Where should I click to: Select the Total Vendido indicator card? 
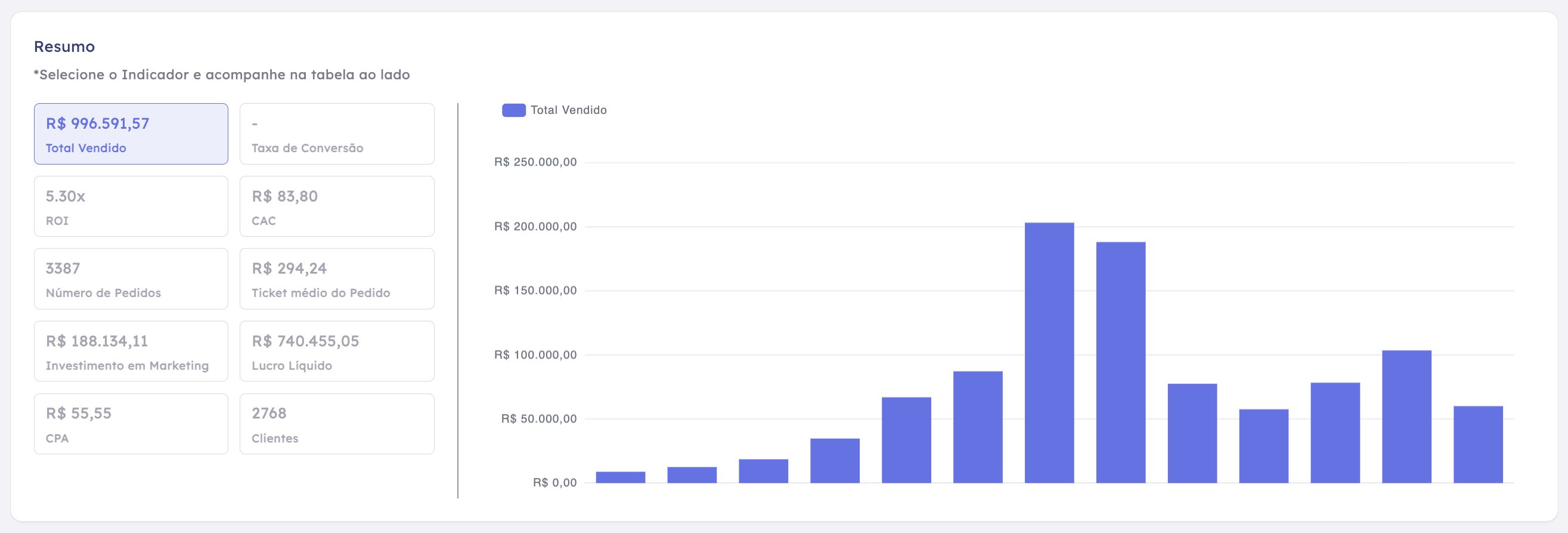point(131,134)
